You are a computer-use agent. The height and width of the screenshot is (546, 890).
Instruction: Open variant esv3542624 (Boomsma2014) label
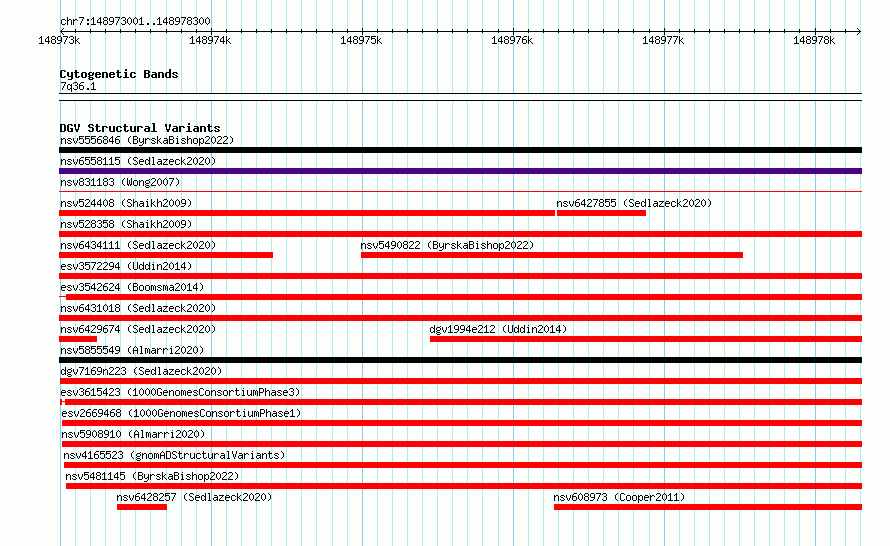(132, 287)
